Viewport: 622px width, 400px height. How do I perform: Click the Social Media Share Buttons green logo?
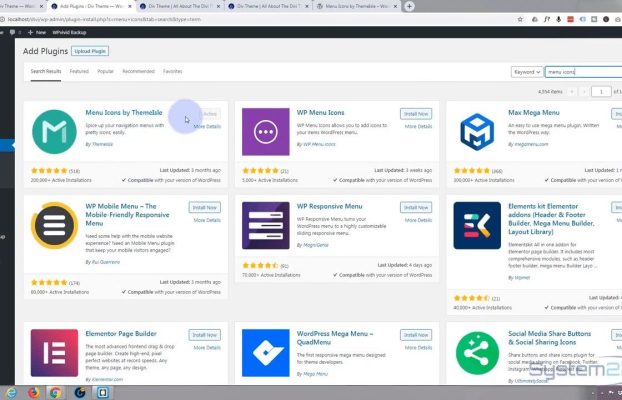pyautogui.click(x=477, y=353)
